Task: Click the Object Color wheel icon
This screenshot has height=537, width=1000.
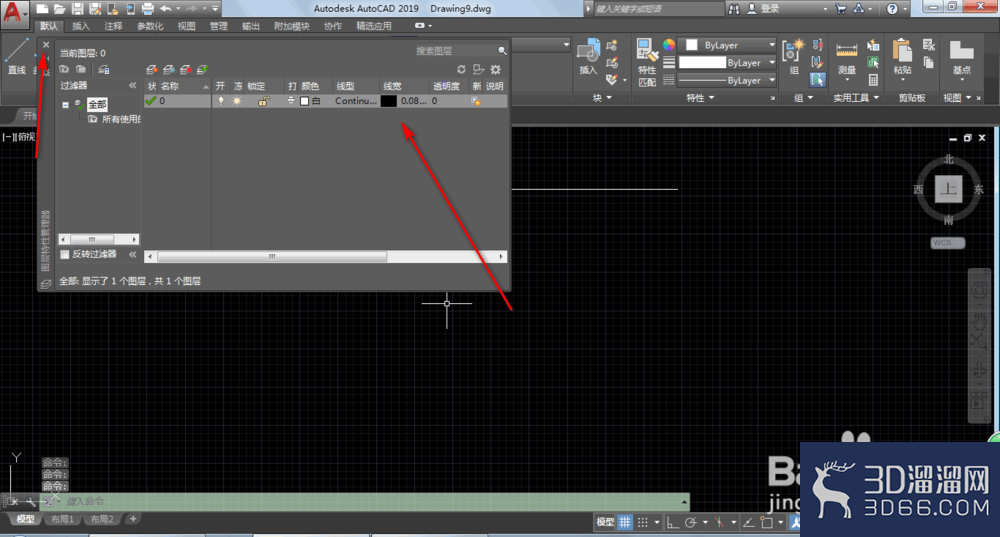Action: coord(668,45)
